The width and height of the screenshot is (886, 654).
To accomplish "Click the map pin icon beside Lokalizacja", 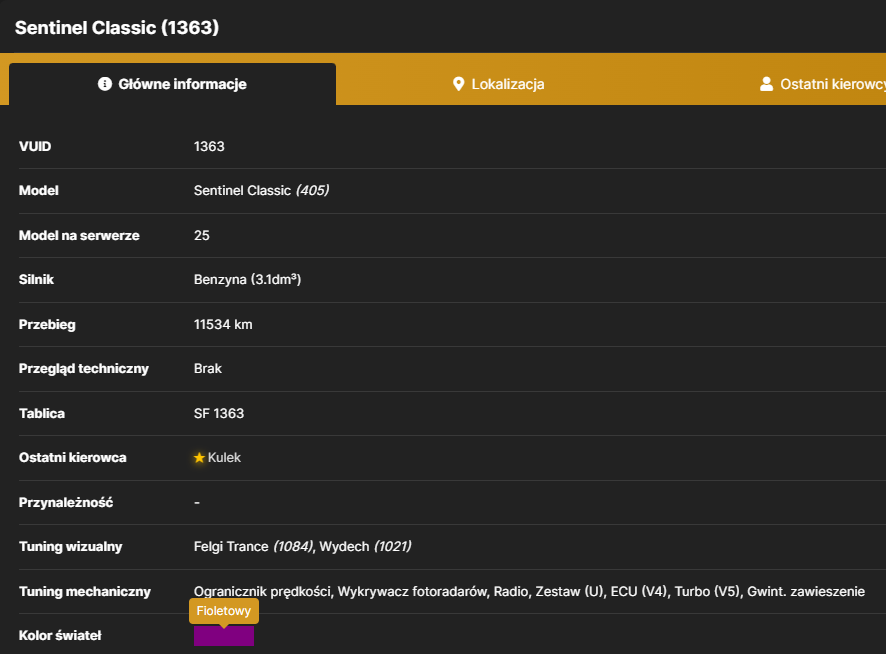I will pos(458,84).
